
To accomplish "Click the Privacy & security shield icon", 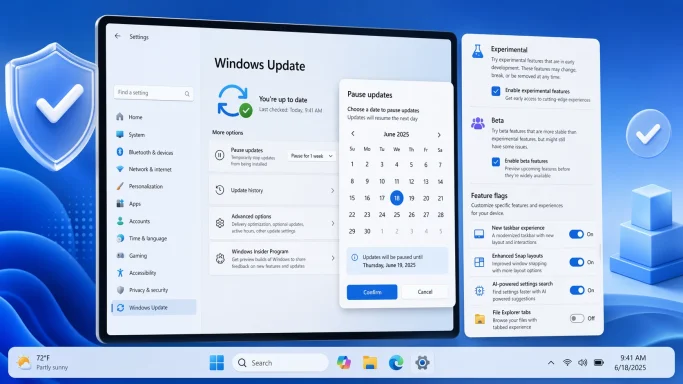I will pos(120,290).
